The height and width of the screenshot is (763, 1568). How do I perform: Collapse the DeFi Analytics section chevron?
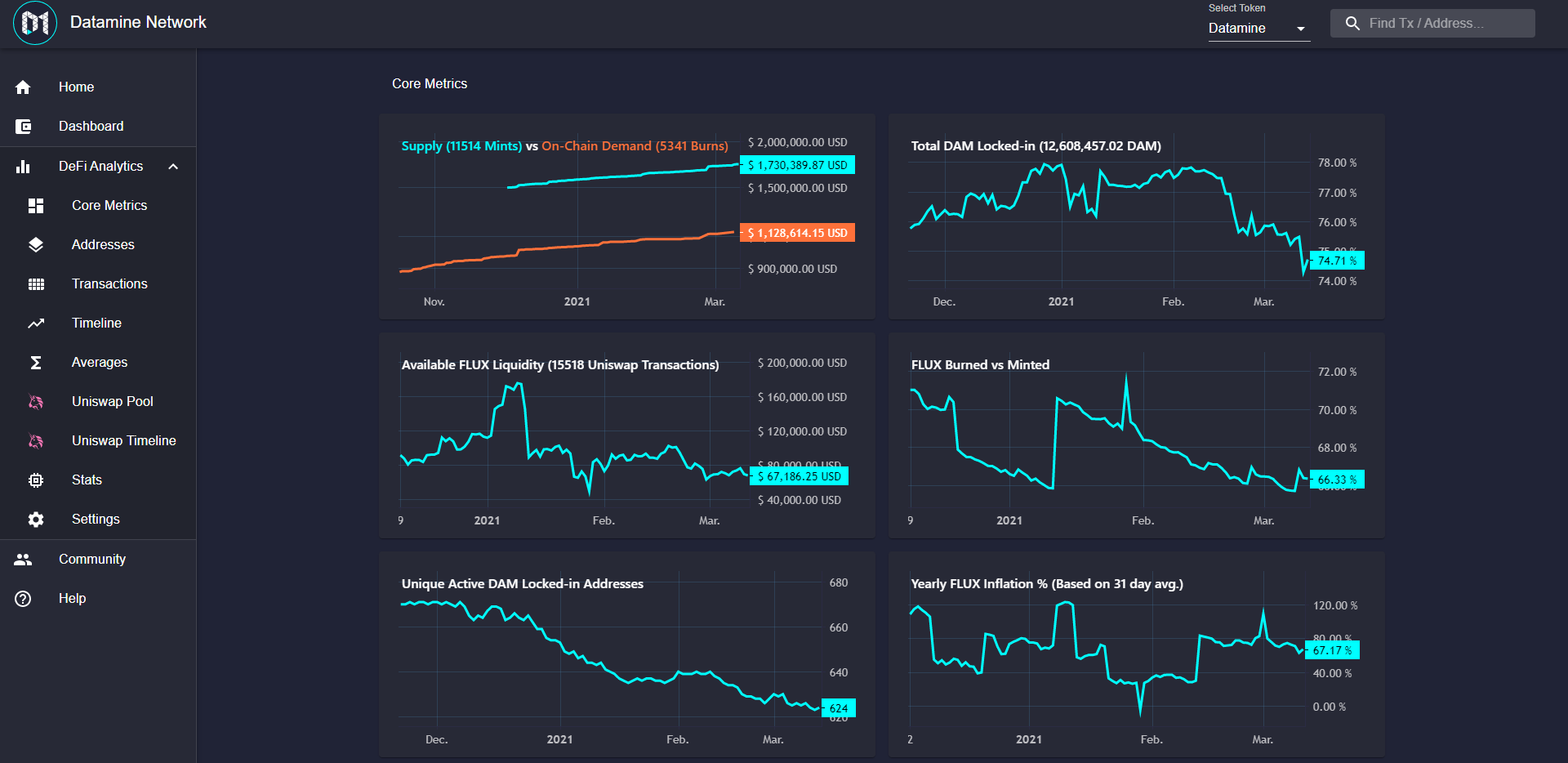click(x=173, y=166)
